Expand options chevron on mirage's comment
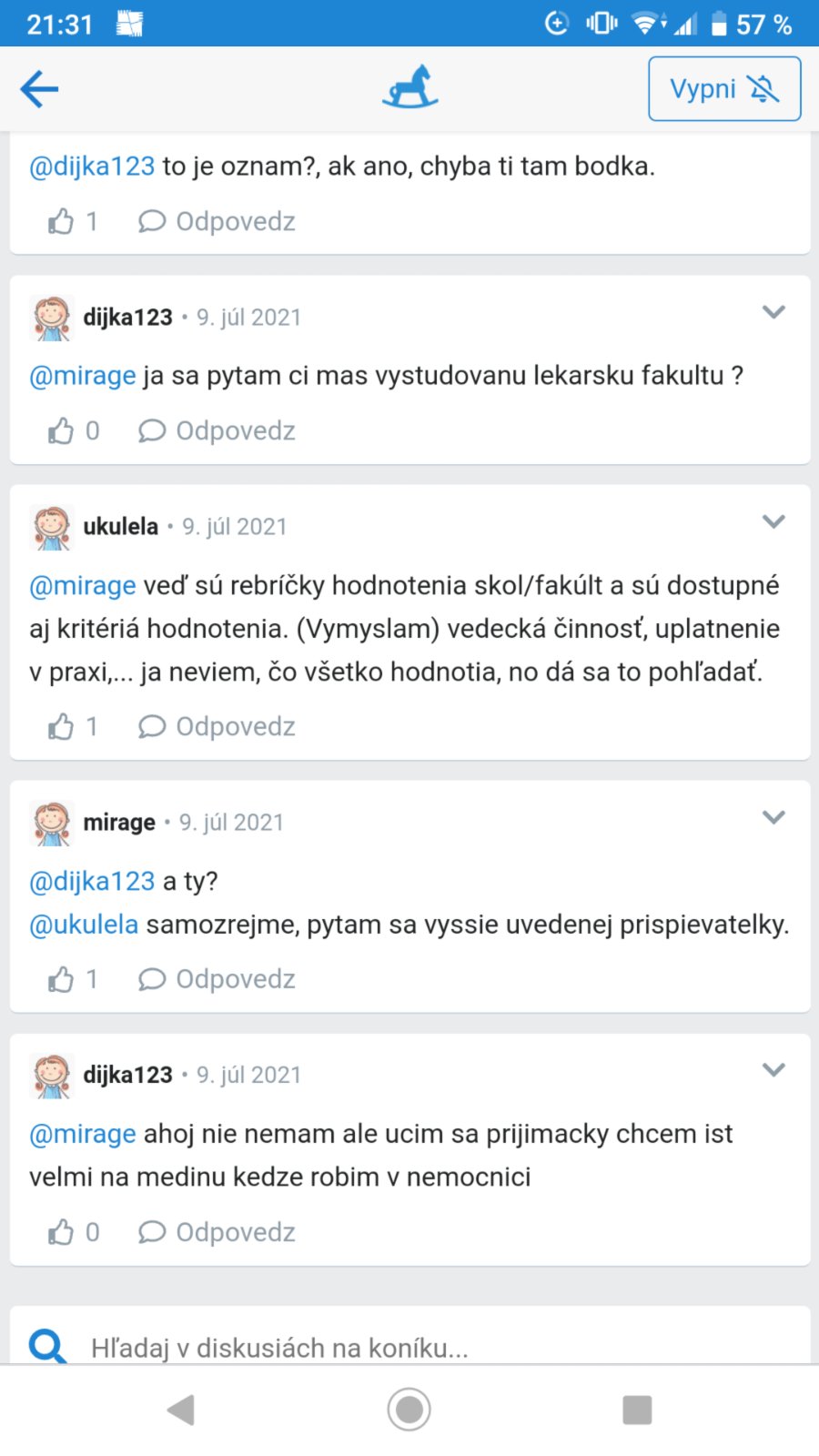The image size is (819, 1456). point(773,817)
